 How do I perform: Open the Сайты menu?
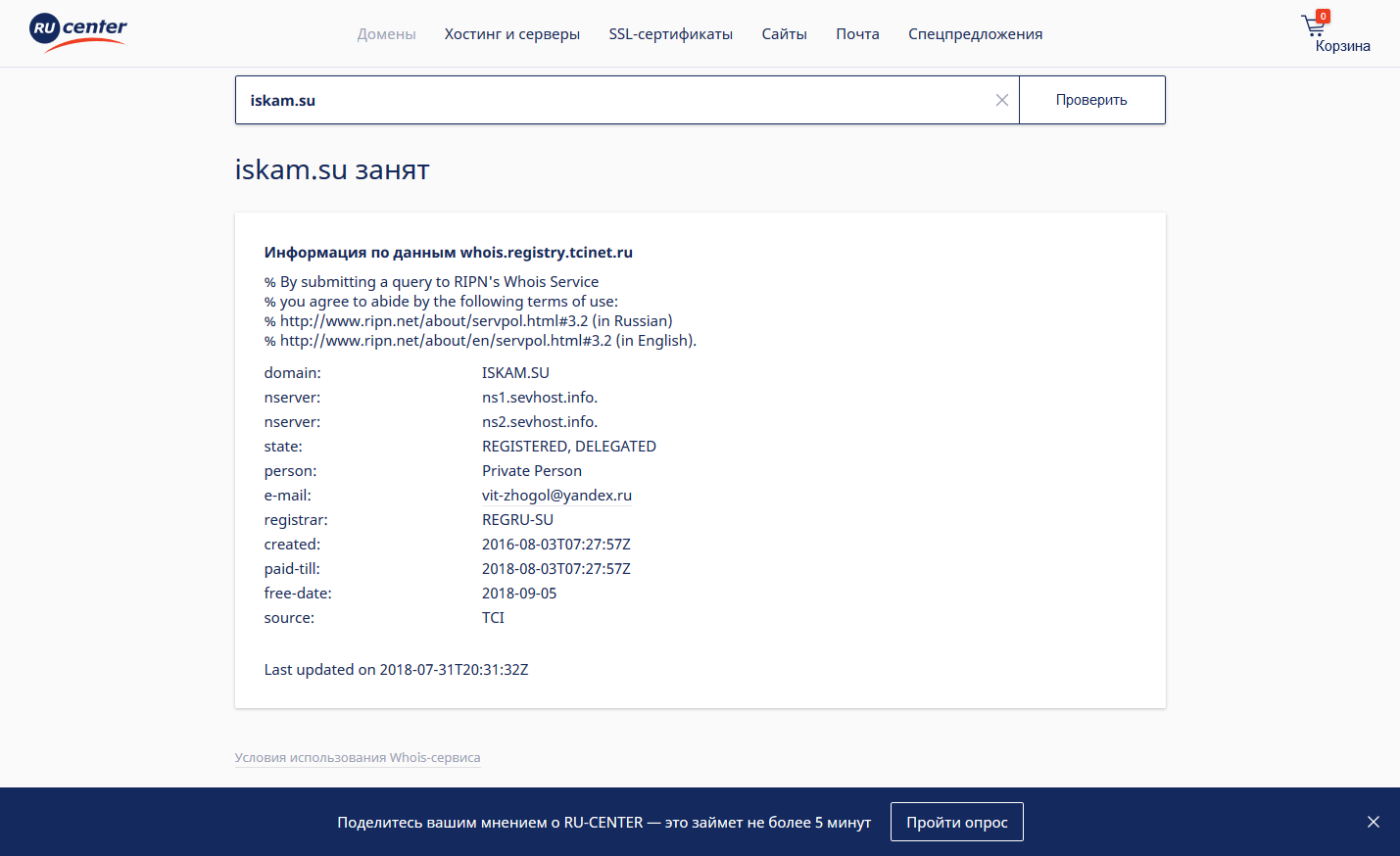point(785,34)
